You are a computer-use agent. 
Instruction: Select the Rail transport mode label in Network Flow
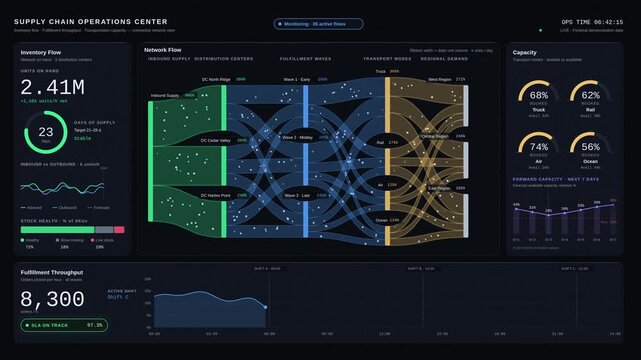coord(380,143)
